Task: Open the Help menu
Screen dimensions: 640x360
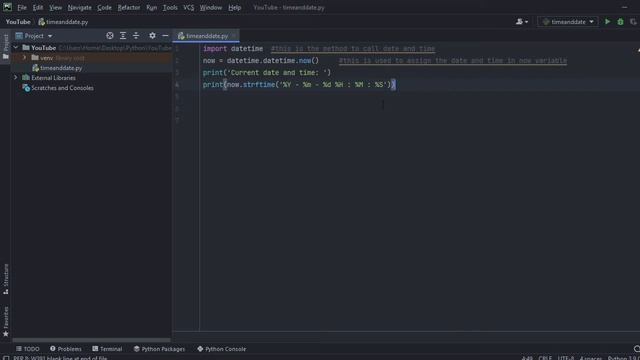Action: coord(234,7)
